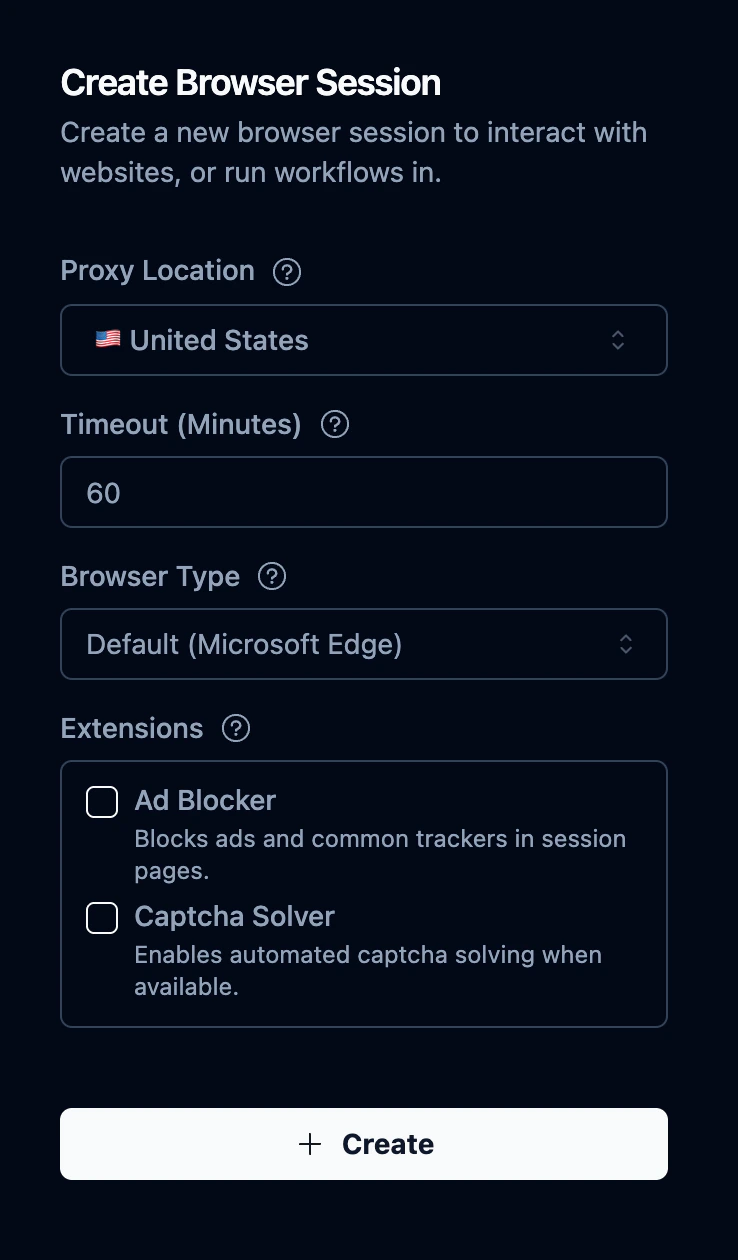Open the Proxy Location dropdown
The image size is (738, 1260).
tap(364, 340)
